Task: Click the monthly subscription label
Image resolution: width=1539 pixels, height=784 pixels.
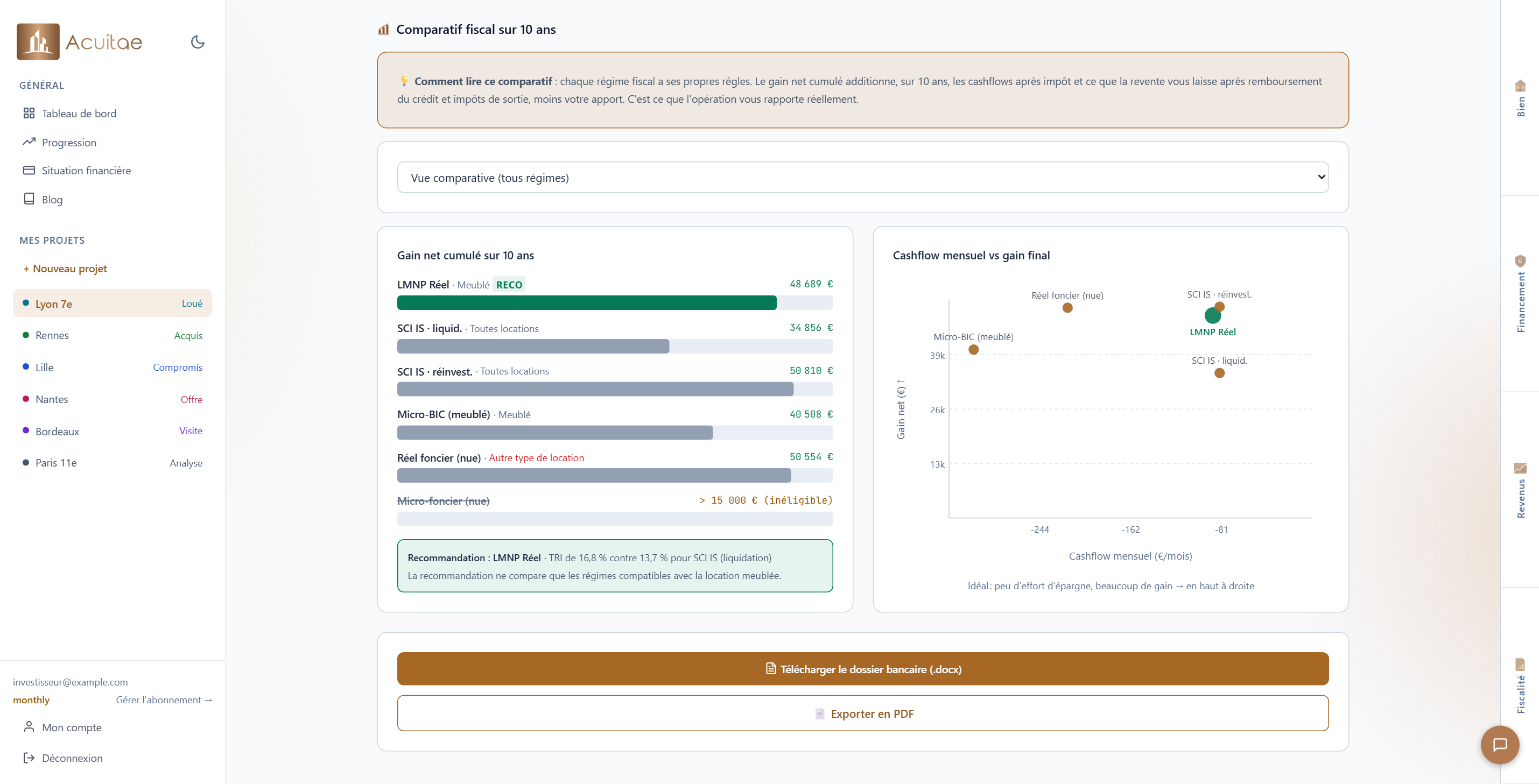Action: coord(31,700)
